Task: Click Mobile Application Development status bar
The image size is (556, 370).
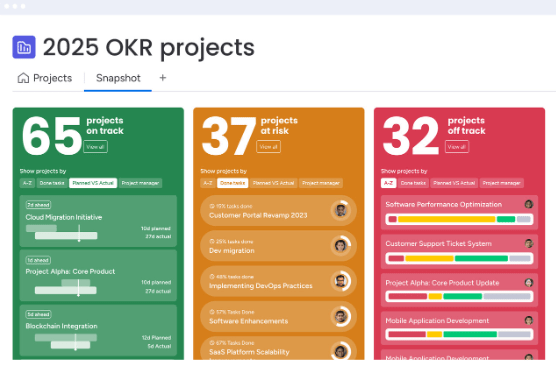Action: point(459,334)
